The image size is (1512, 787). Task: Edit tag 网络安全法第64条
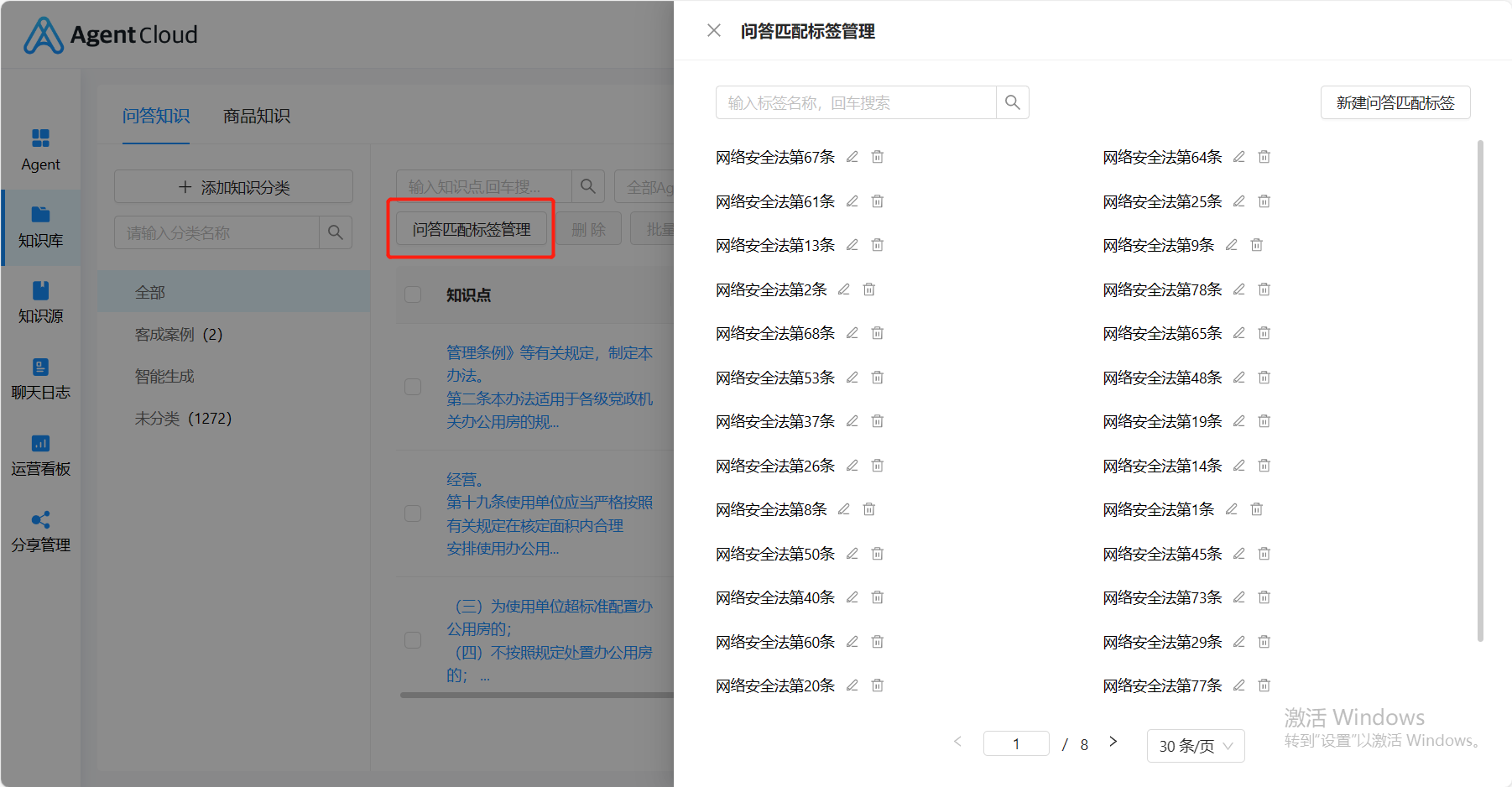[1239, 157]
